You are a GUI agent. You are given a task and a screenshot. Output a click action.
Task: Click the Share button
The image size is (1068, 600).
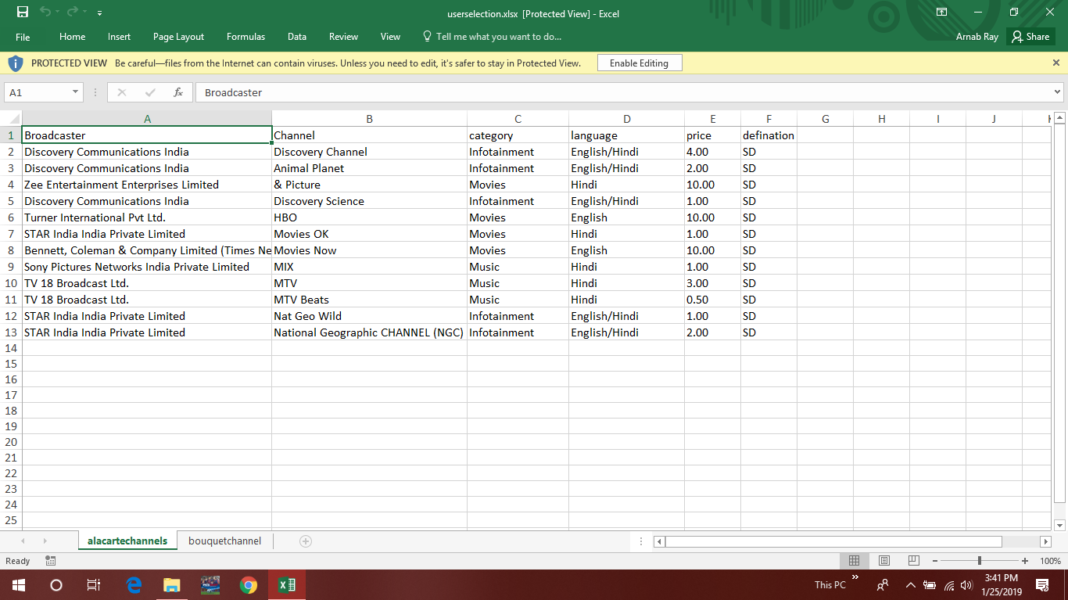[1030, 37]
